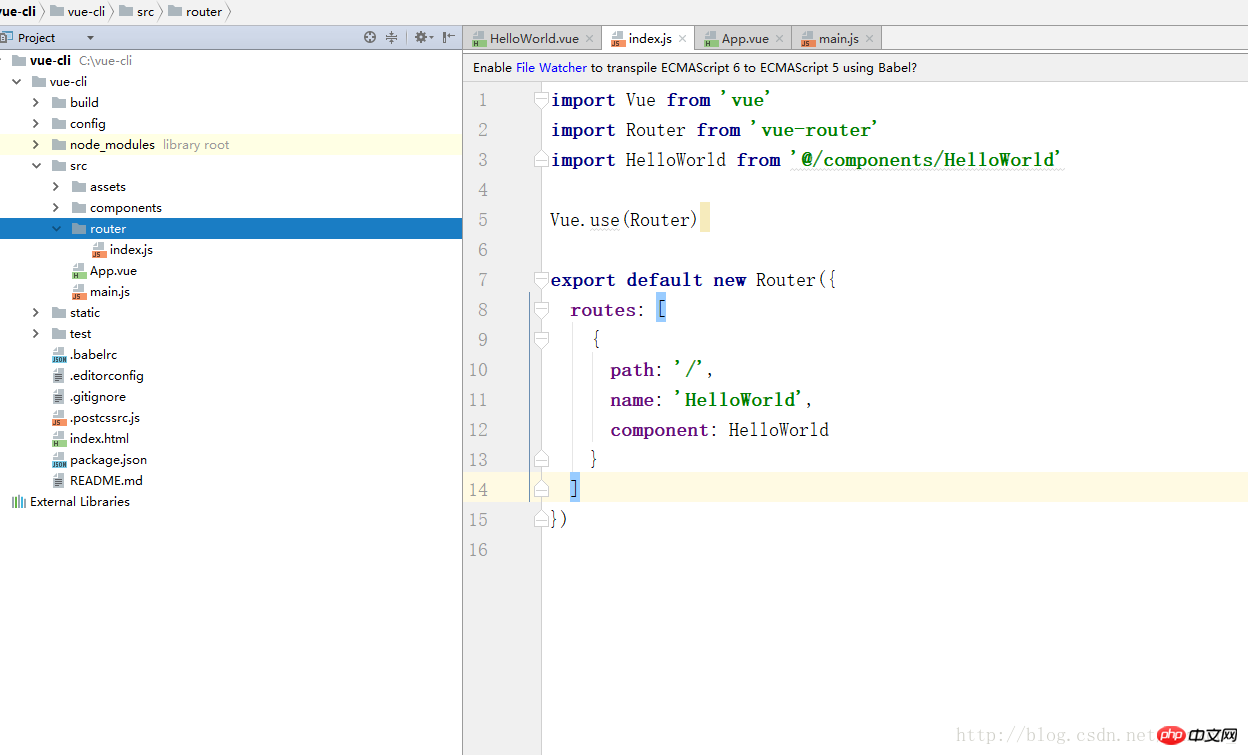The image size is (1248, 755).
Task: Click the .babelrc JSON file icon
Action: 59,355
